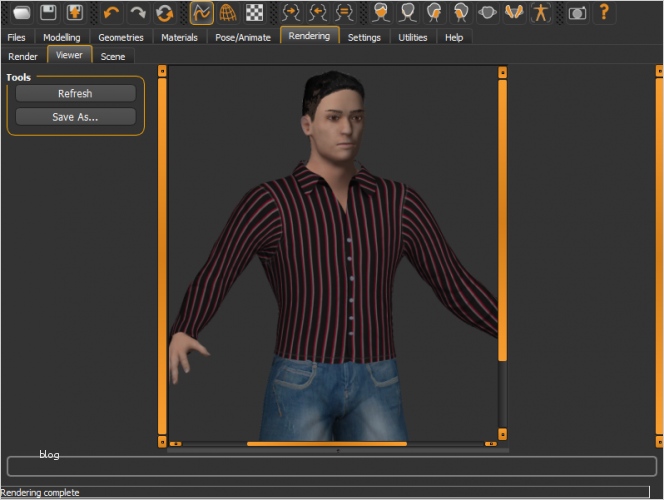Click the Export icon
Viewport: 664px width, 500px height.
(x=74, y=13)
